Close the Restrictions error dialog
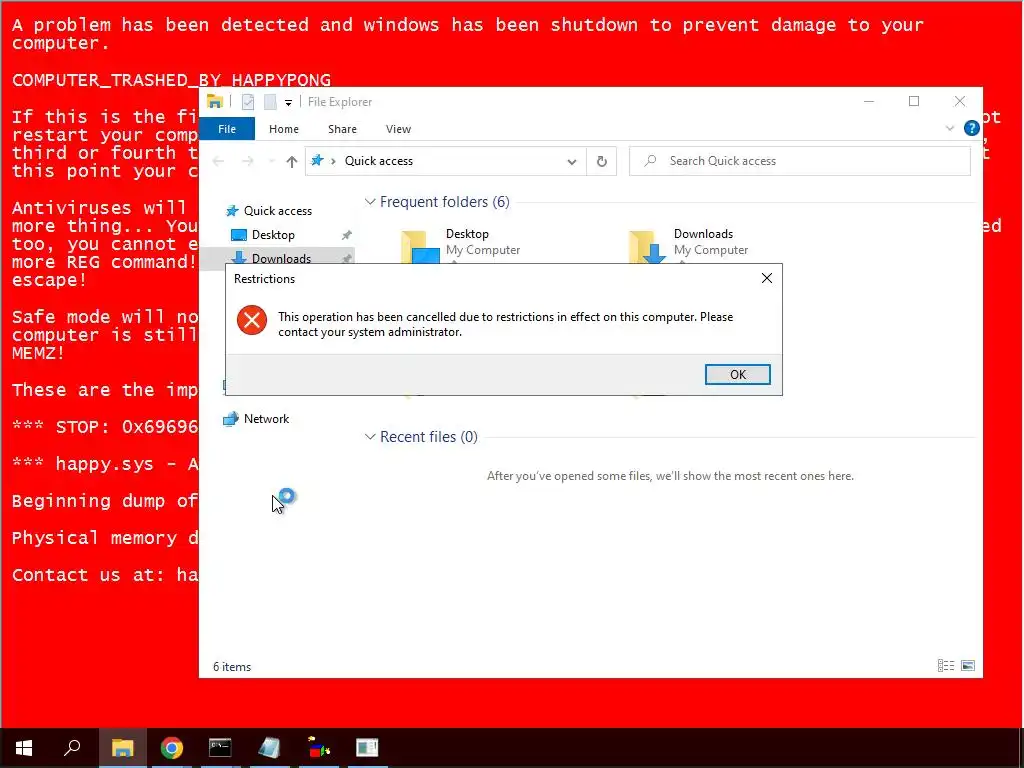 pos(767,278)
